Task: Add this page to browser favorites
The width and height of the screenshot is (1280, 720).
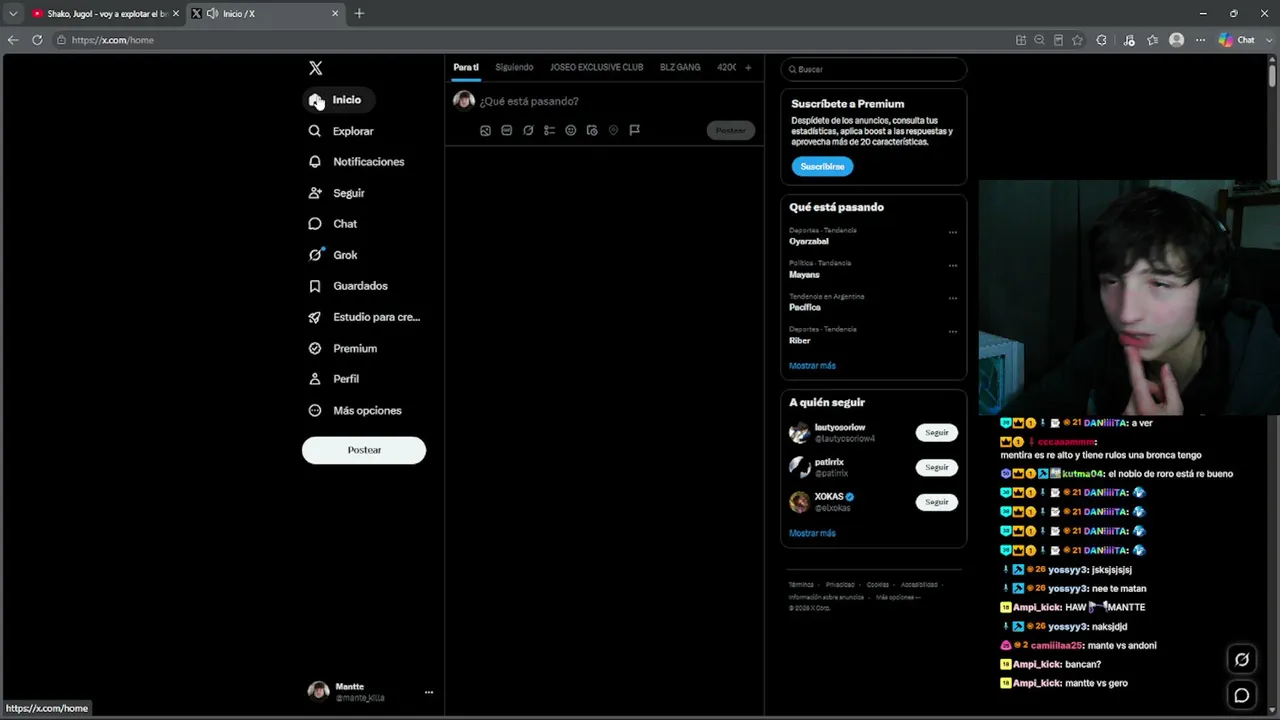Action: coord(1077,40)
